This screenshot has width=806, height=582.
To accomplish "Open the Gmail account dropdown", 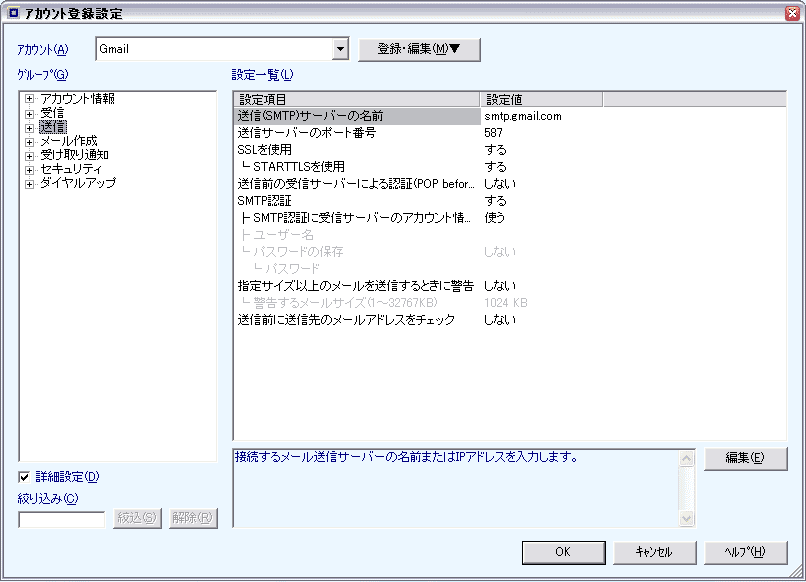I will coord(340,49).
